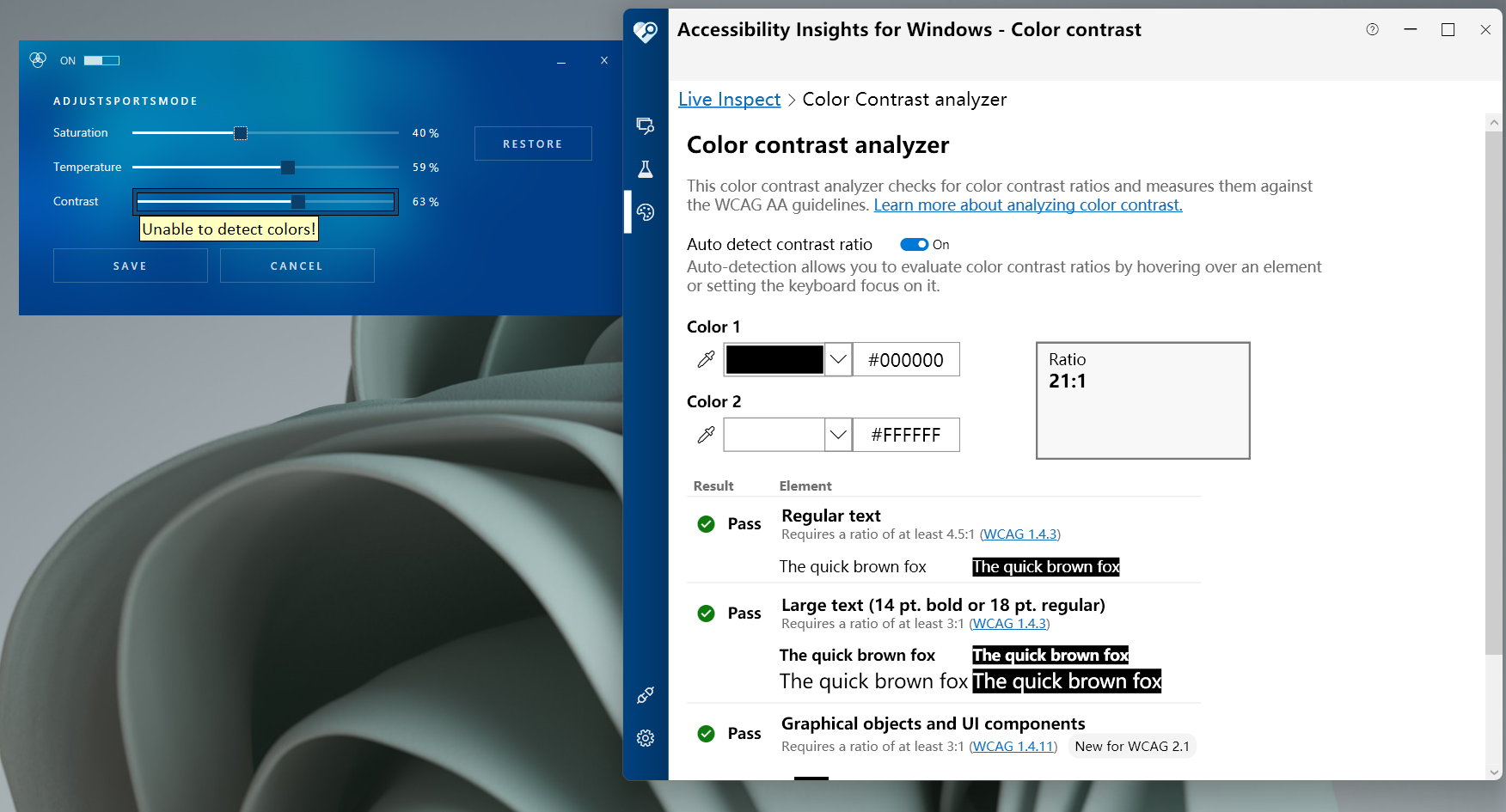Click the '63 %' contrast value
Screen dimensions: 1506x812
(425, 202)
